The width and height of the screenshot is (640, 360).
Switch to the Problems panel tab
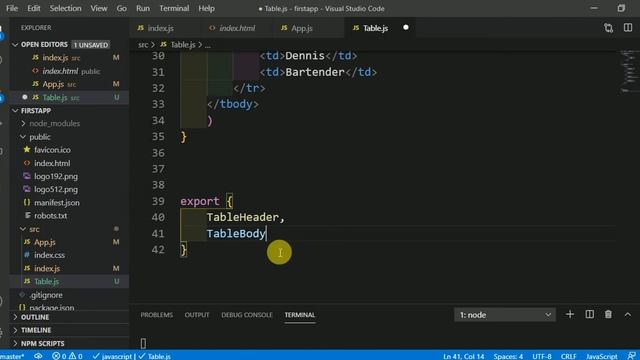click(x=157, y=315)
